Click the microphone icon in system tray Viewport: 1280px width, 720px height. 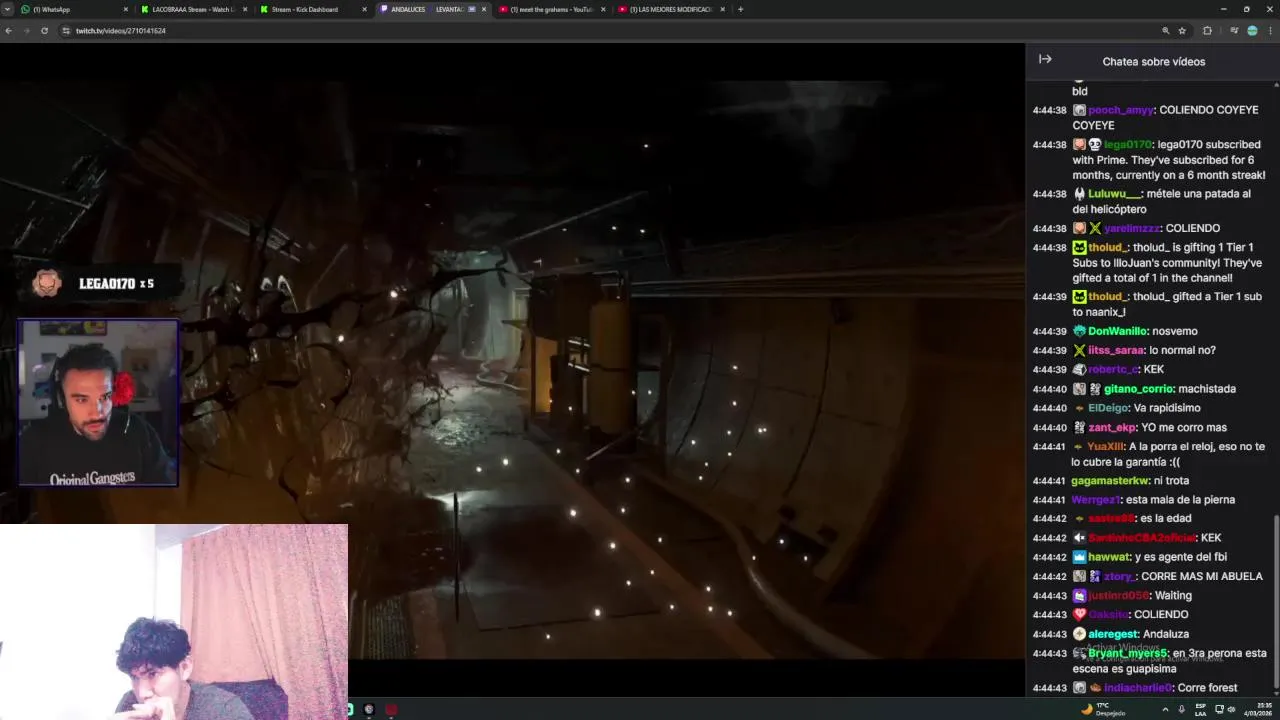(1182, 709)
